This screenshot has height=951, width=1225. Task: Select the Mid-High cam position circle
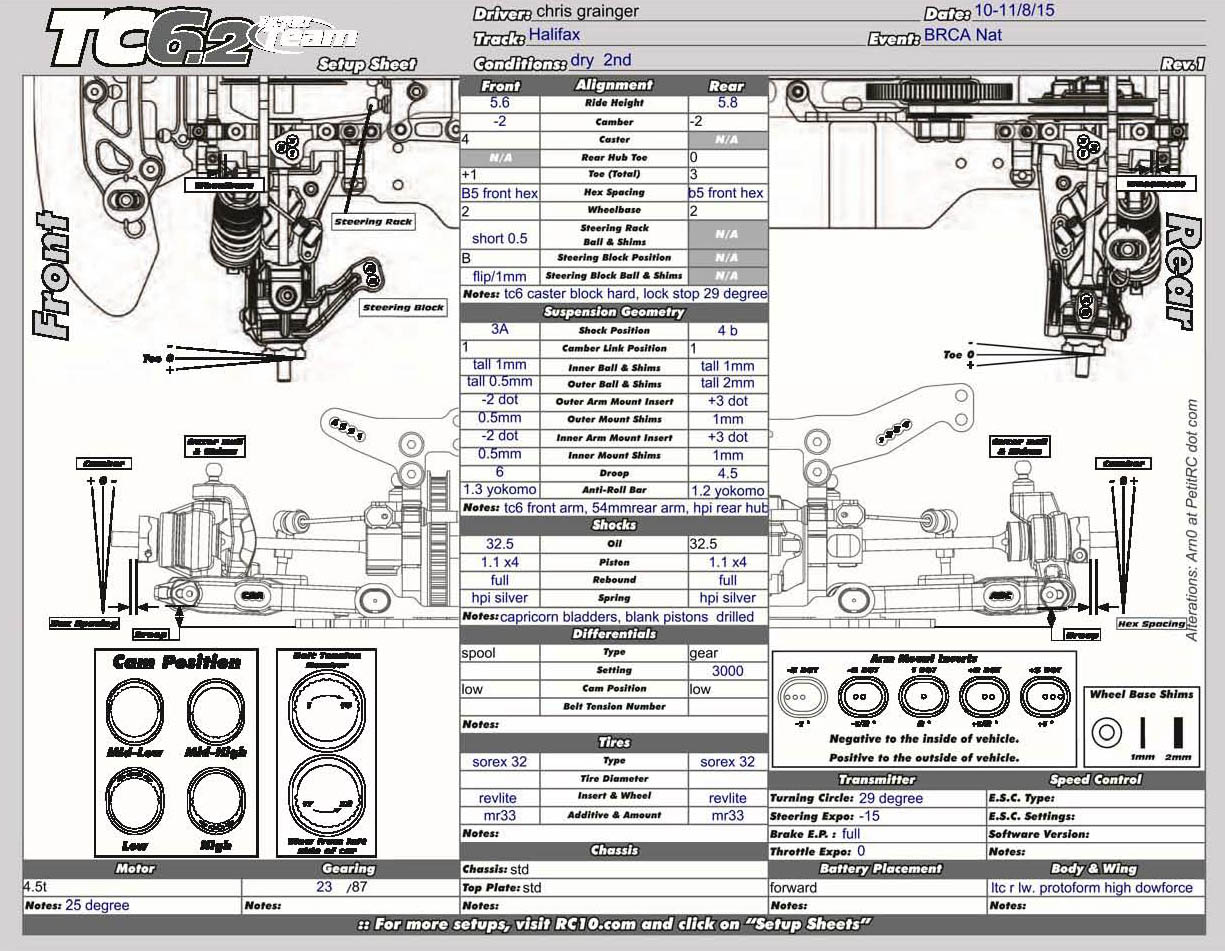(217, 710)
